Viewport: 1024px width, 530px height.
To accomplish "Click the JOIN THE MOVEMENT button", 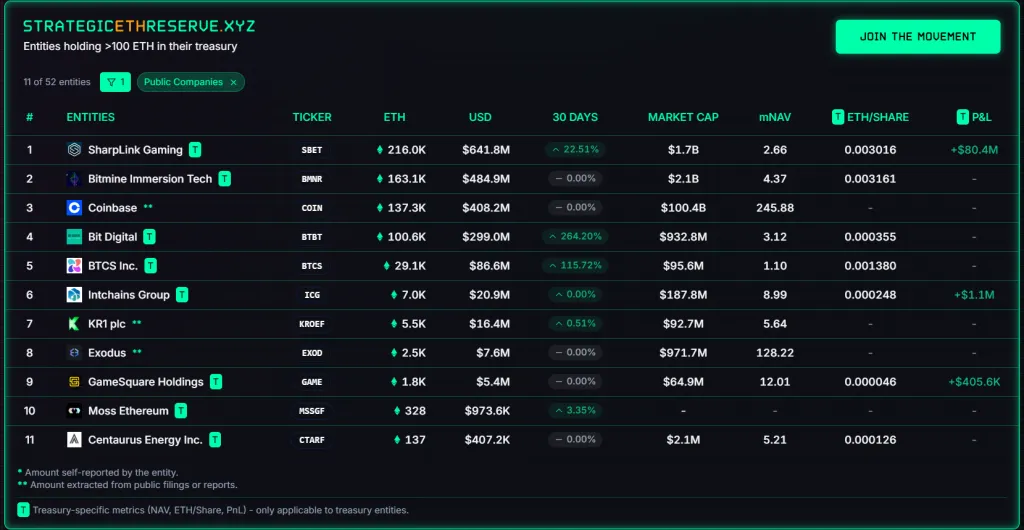I will 917,37.
